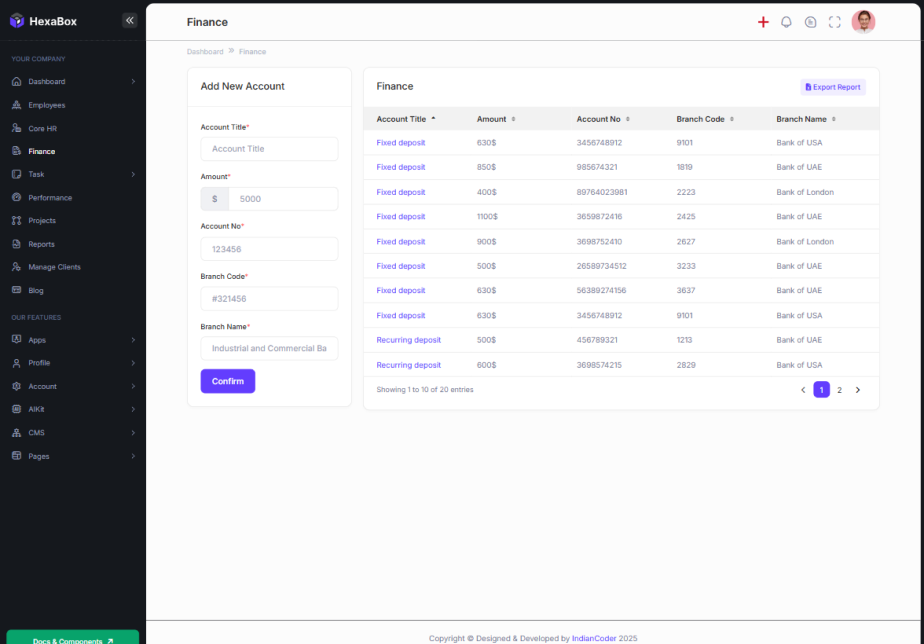Toggle fullscreen mode icon

pyautogui.click(x=834, y=22)
